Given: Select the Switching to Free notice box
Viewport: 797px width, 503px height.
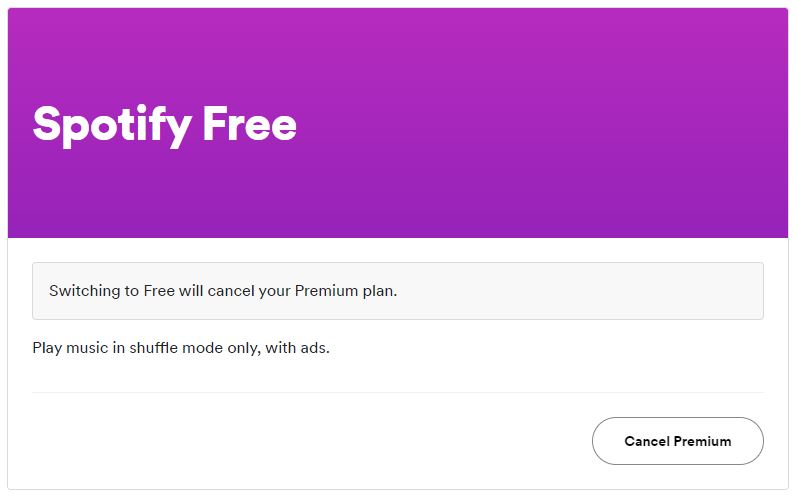Looking at the screenshot, I should 398,291.
